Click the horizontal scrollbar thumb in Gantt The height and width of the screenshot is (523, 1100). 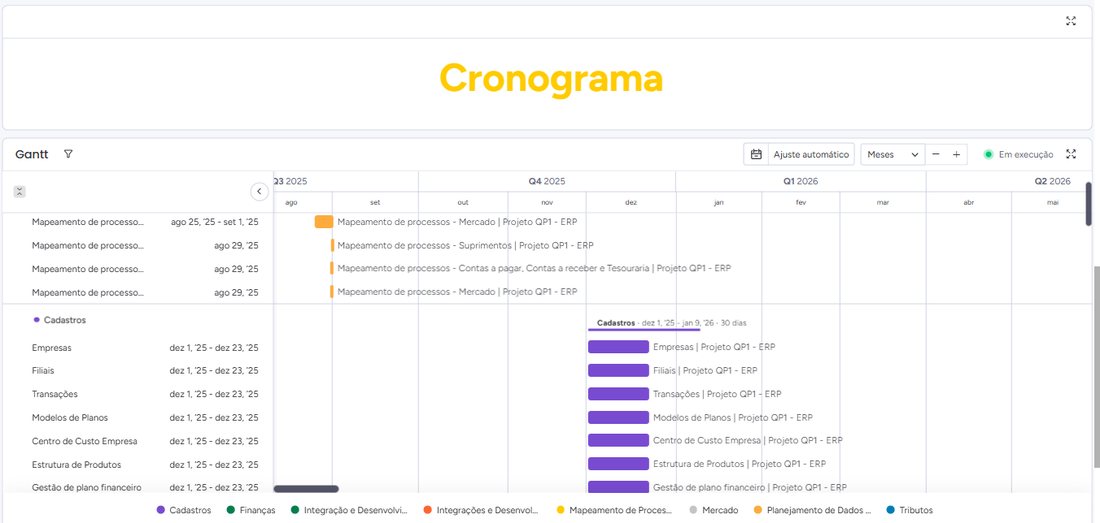[306, 489]
